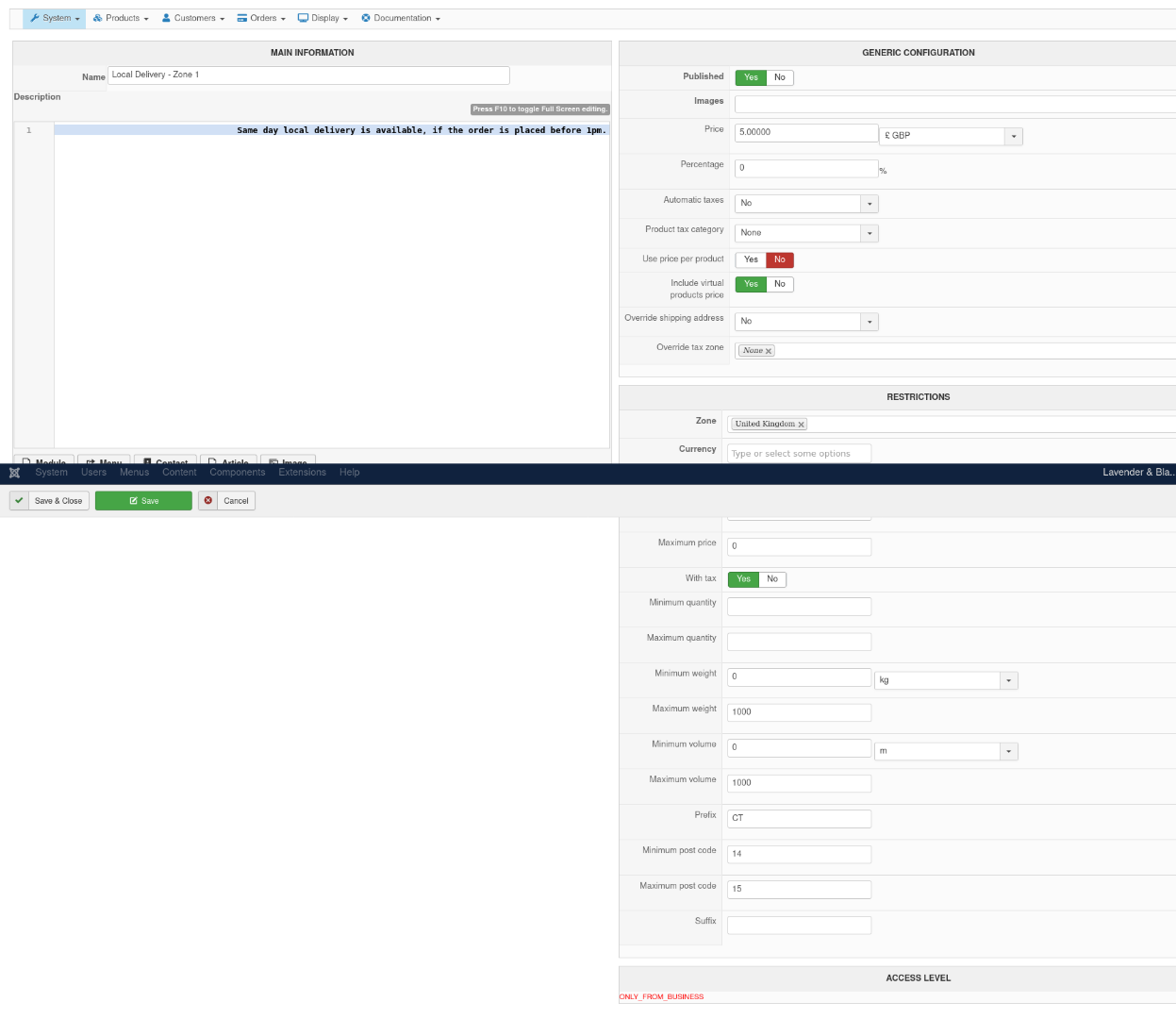
Task: Open the Product tax category dropdown
Action: (x=807, y=233)
